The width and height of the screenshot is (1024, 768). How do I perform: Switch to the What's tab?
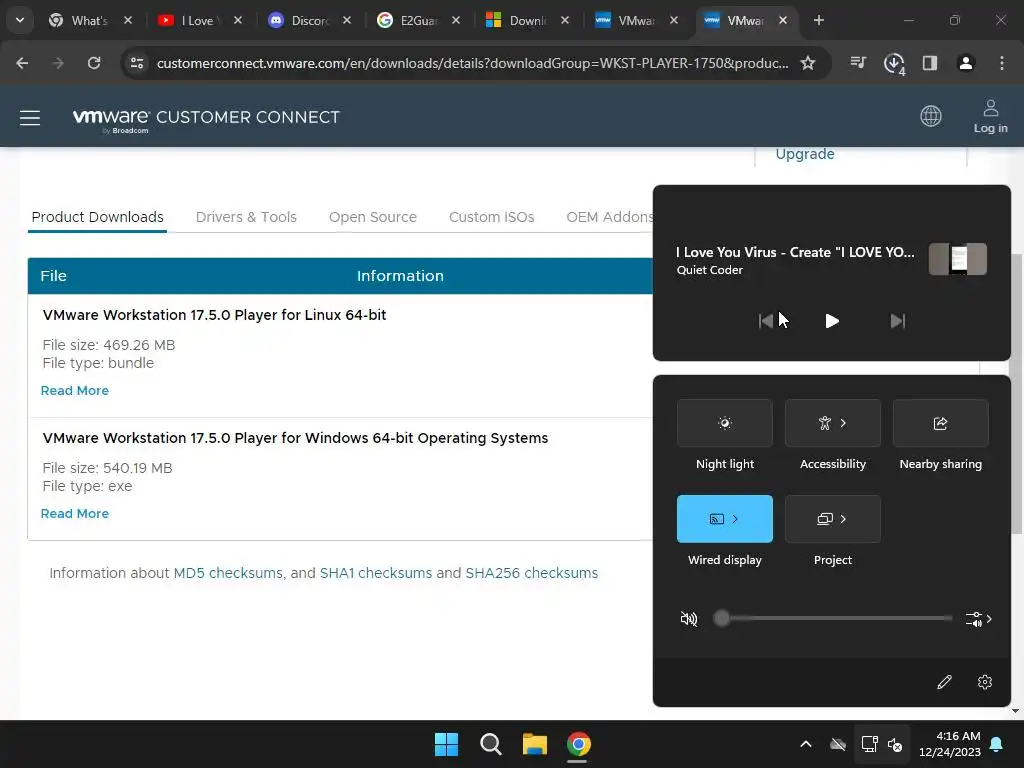tap(89, 21)
